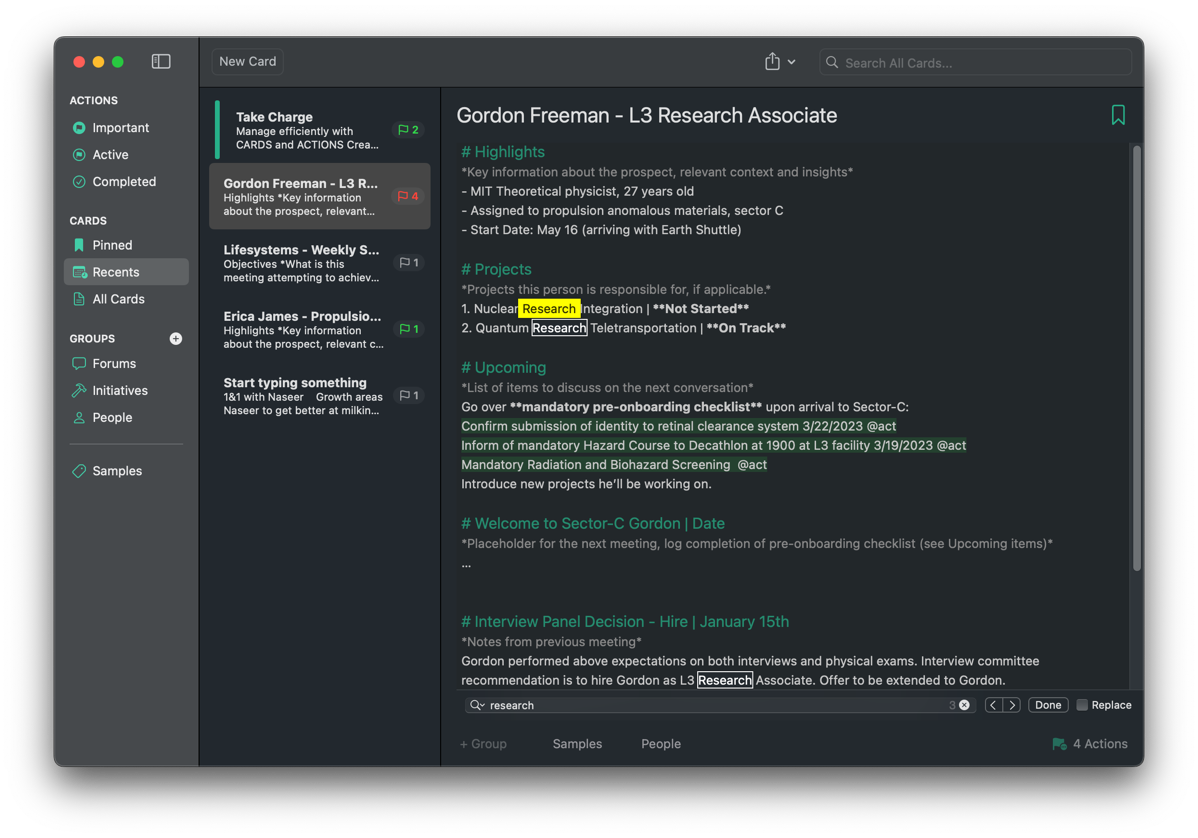
Task: Click the # Highlights heading
Action: tap(503, 152)
